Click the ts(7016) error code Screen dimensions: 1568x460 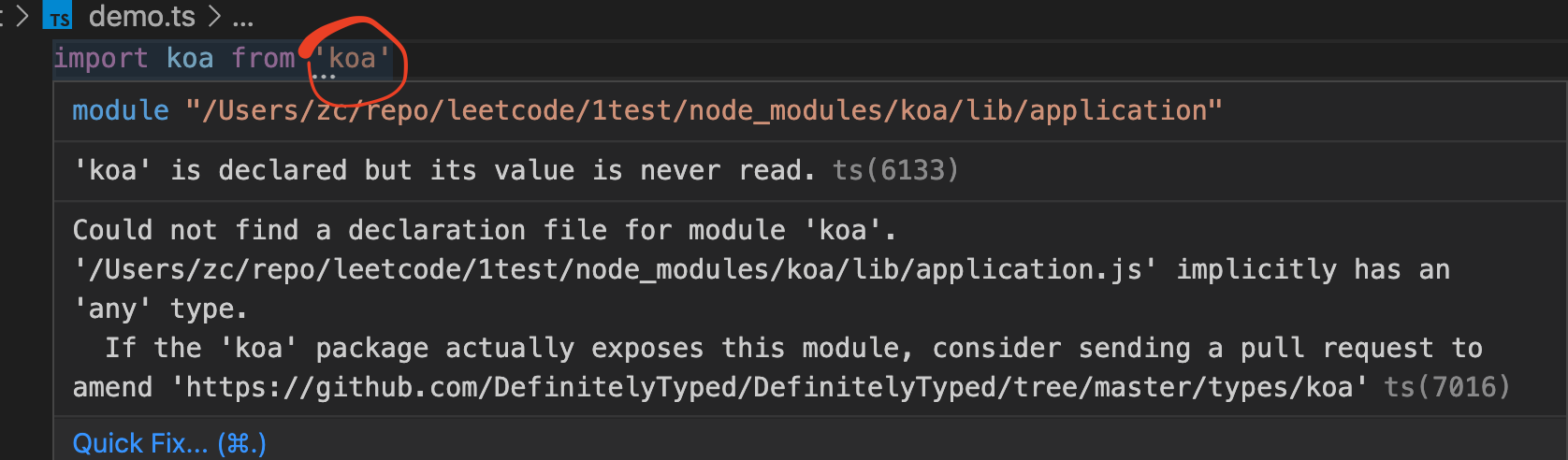1446,387
